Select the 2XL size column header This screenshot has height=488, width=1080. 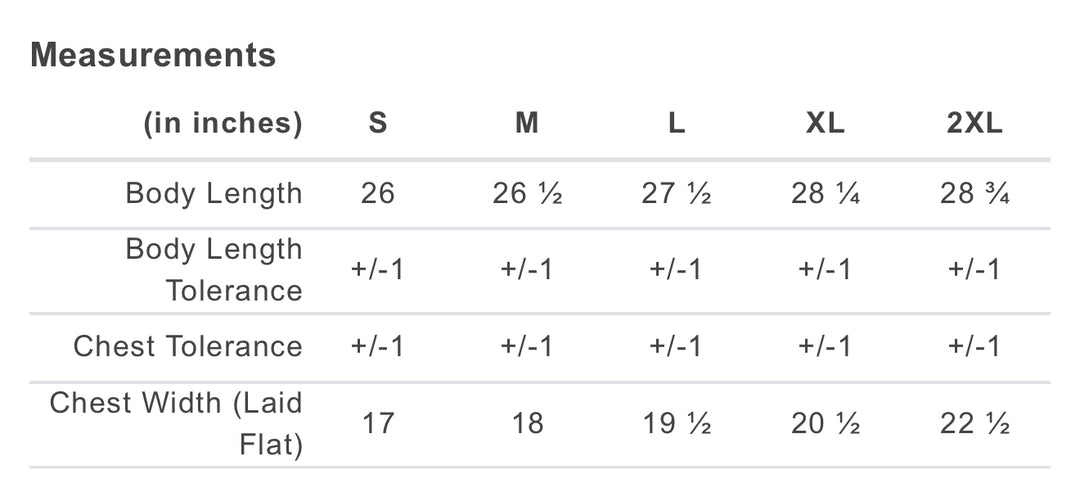tap(975, 124)
